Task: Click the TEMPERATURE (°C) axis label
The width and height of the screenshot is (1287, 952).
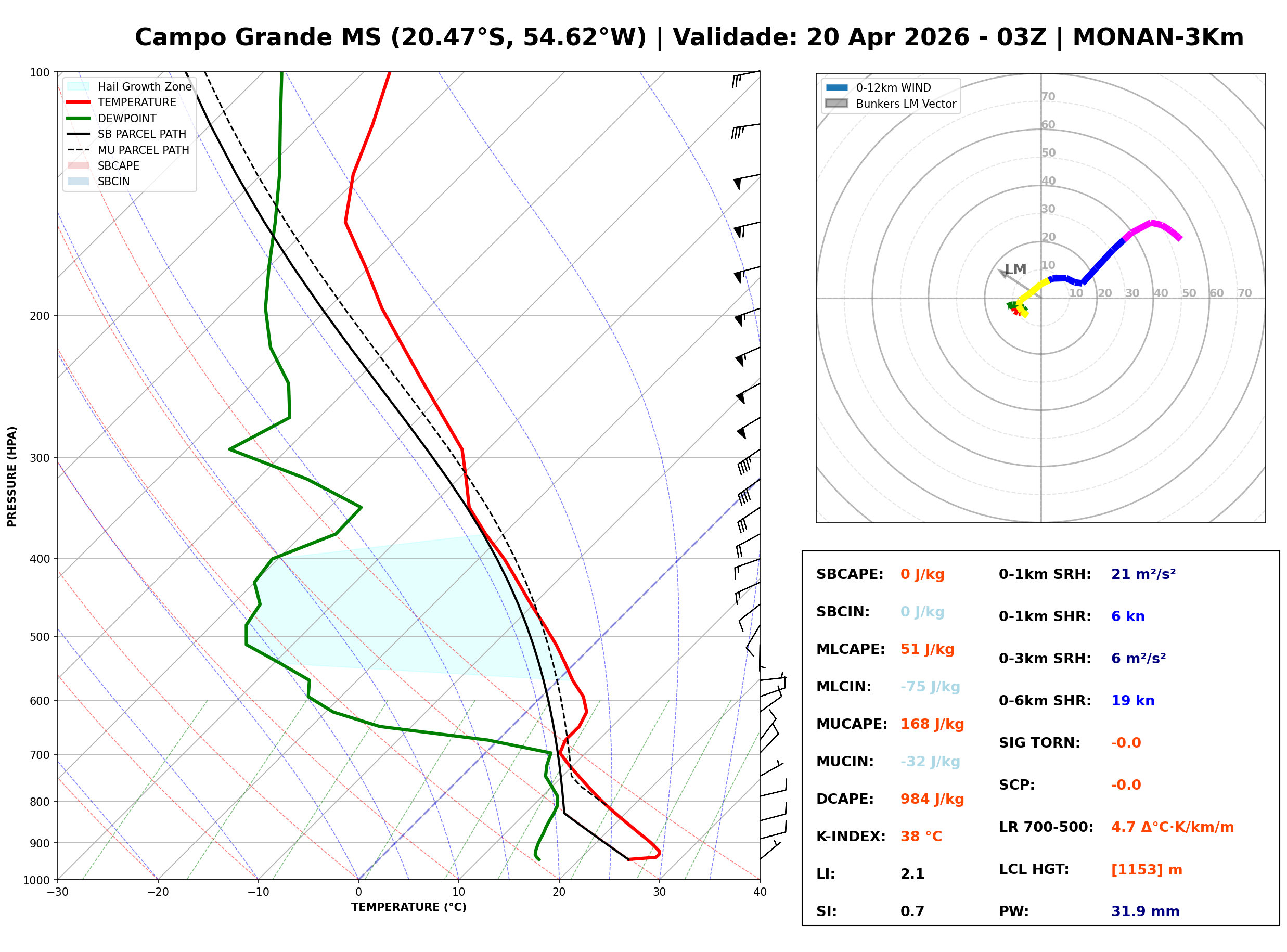Action: tap(408, 907)
